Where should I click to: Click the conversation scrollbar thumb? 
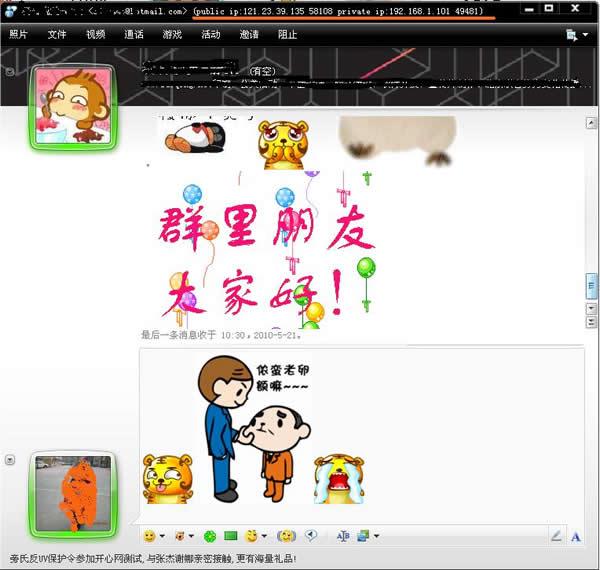point(591,285)
